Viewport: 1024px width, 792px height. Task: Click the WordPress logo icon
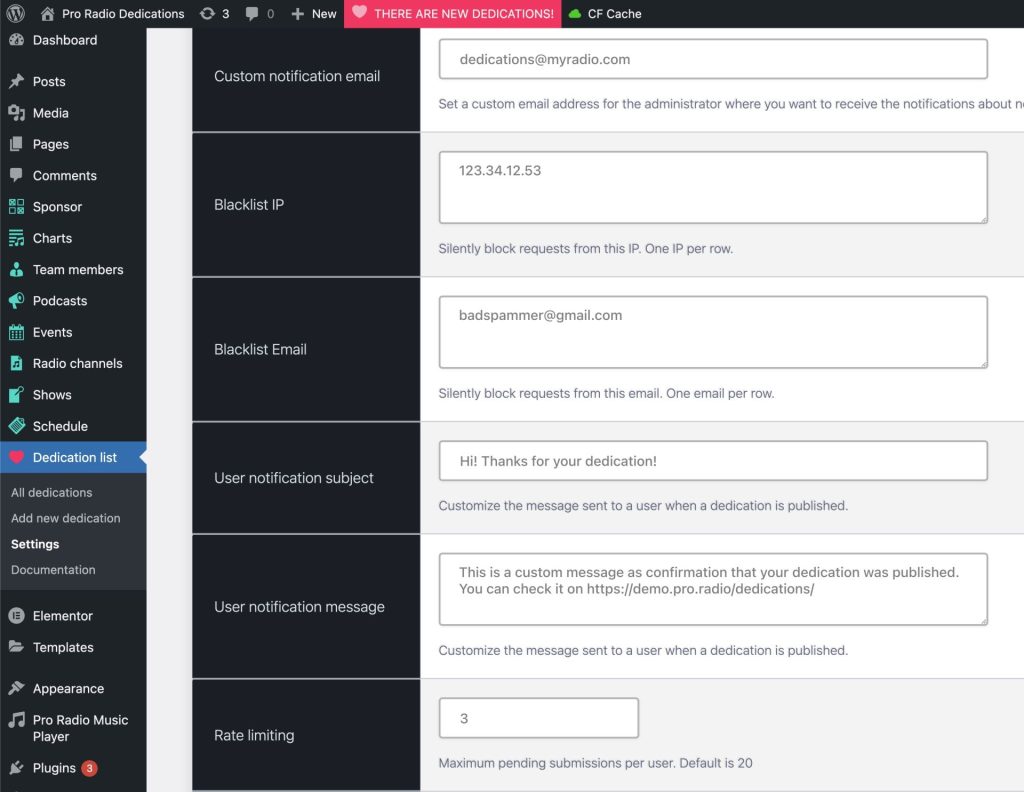[16, 14]
